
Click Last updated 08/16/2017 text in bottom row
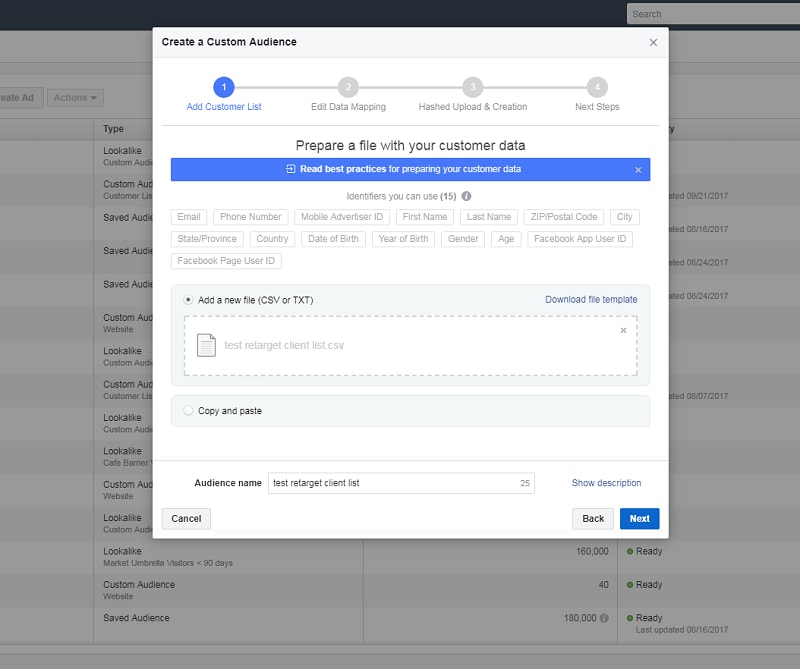682,630
